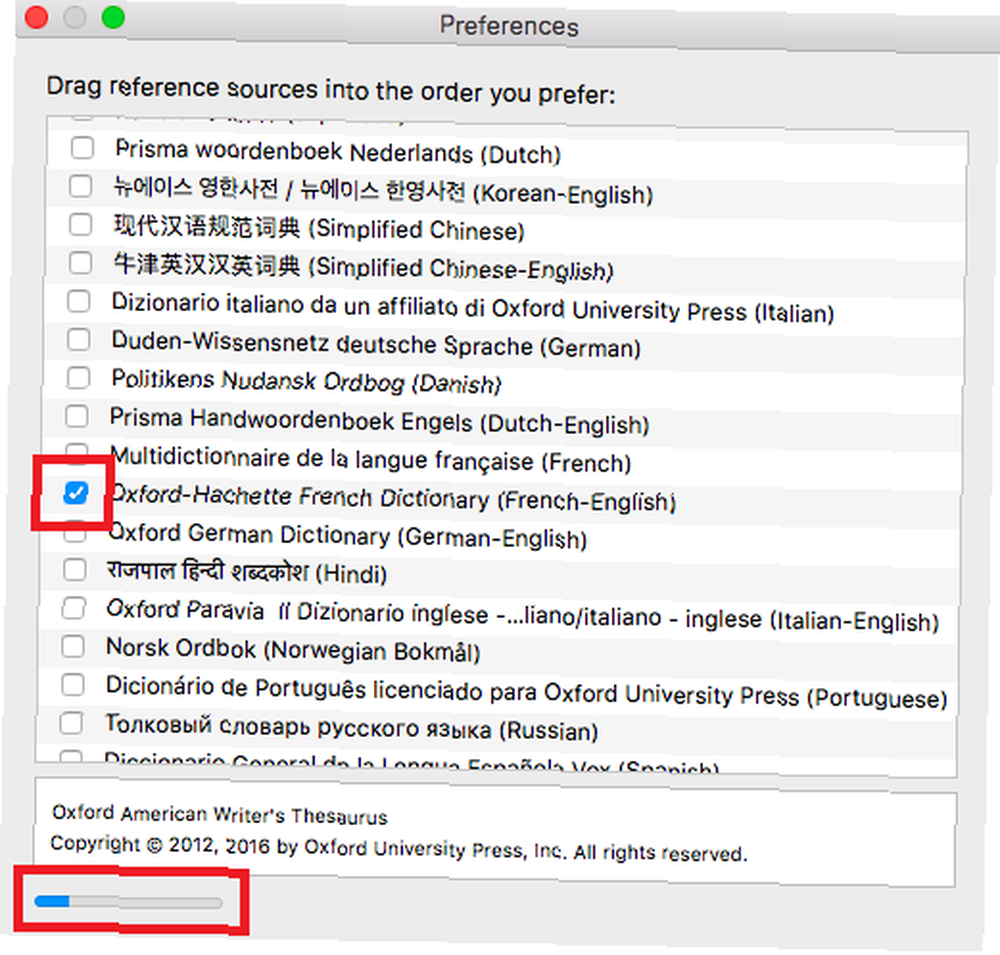Select the 'Dizionario italiano' Oxford University Press row text
Screen dimensions: 1000x955
click(473, 307)
